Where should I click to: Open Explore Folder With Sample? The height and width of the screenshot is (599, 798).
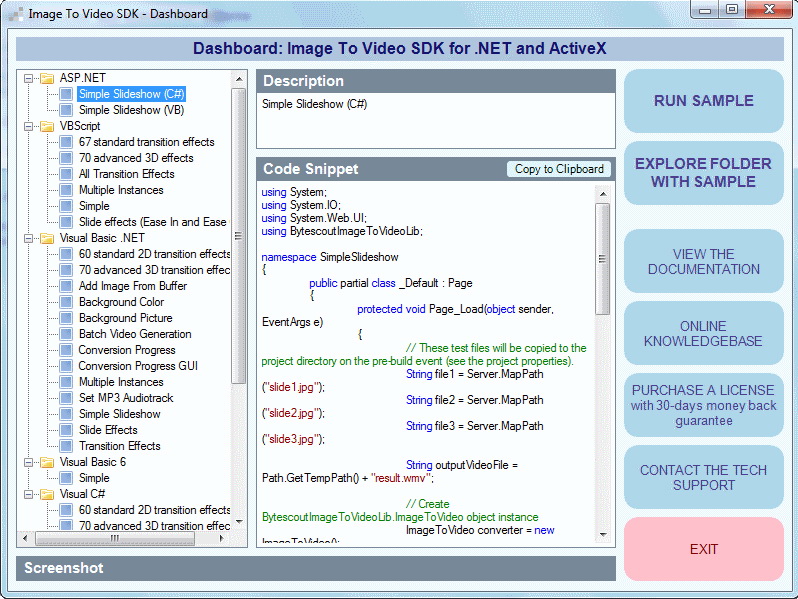[x=703, y=173]
